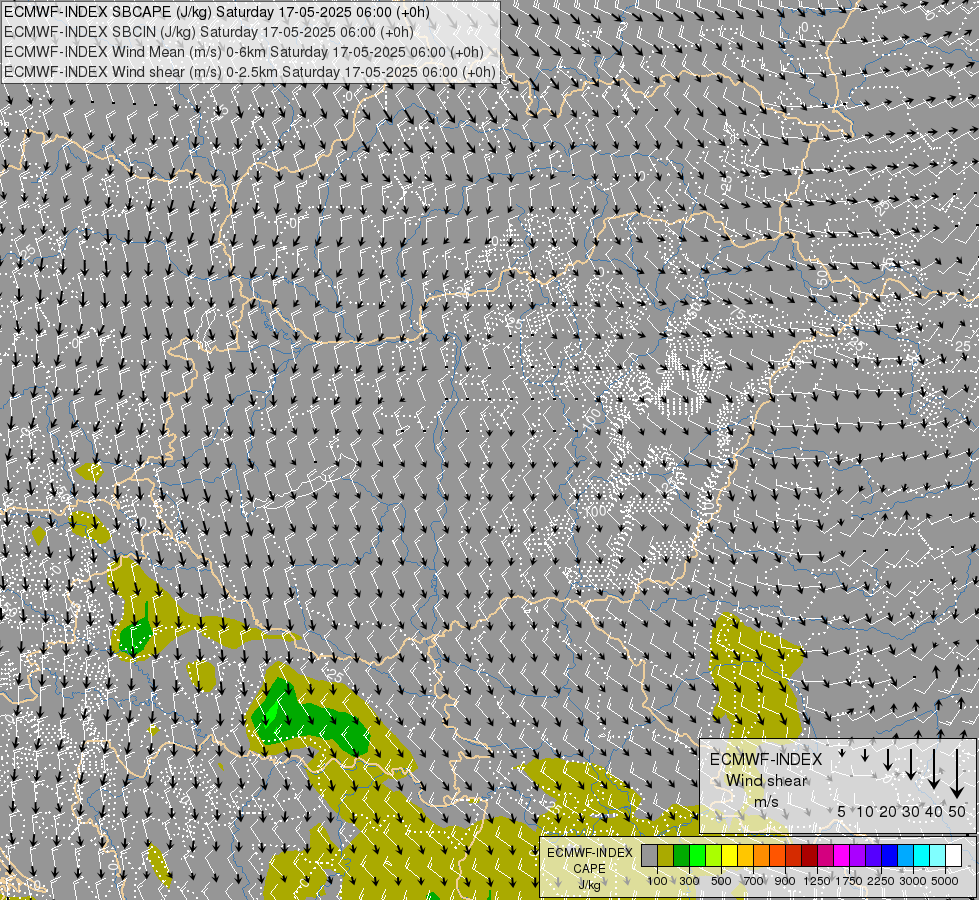Click the 50 value in wind shear legend
979x900 pixels.
[x=957, y=811]
